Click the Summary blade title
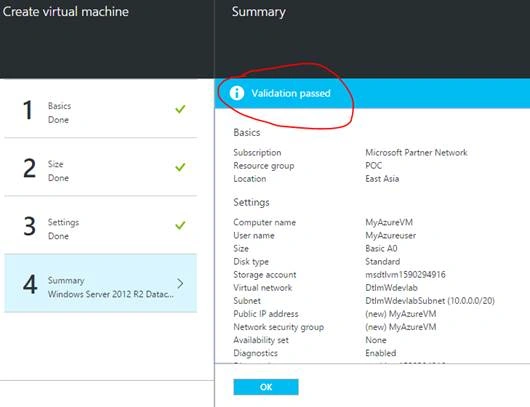The image size is (530, 407). pos(259,12)
